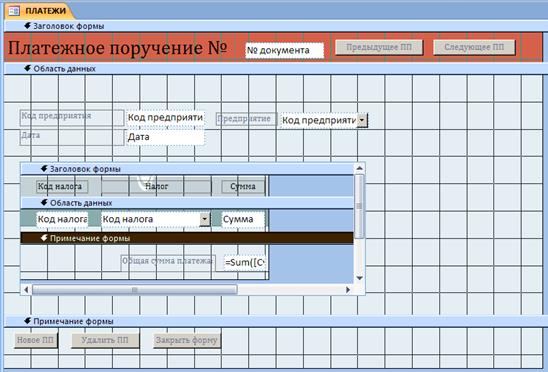Select the Сумма header label in subform
The image size is (548, 372).
[x=243, y=186]
